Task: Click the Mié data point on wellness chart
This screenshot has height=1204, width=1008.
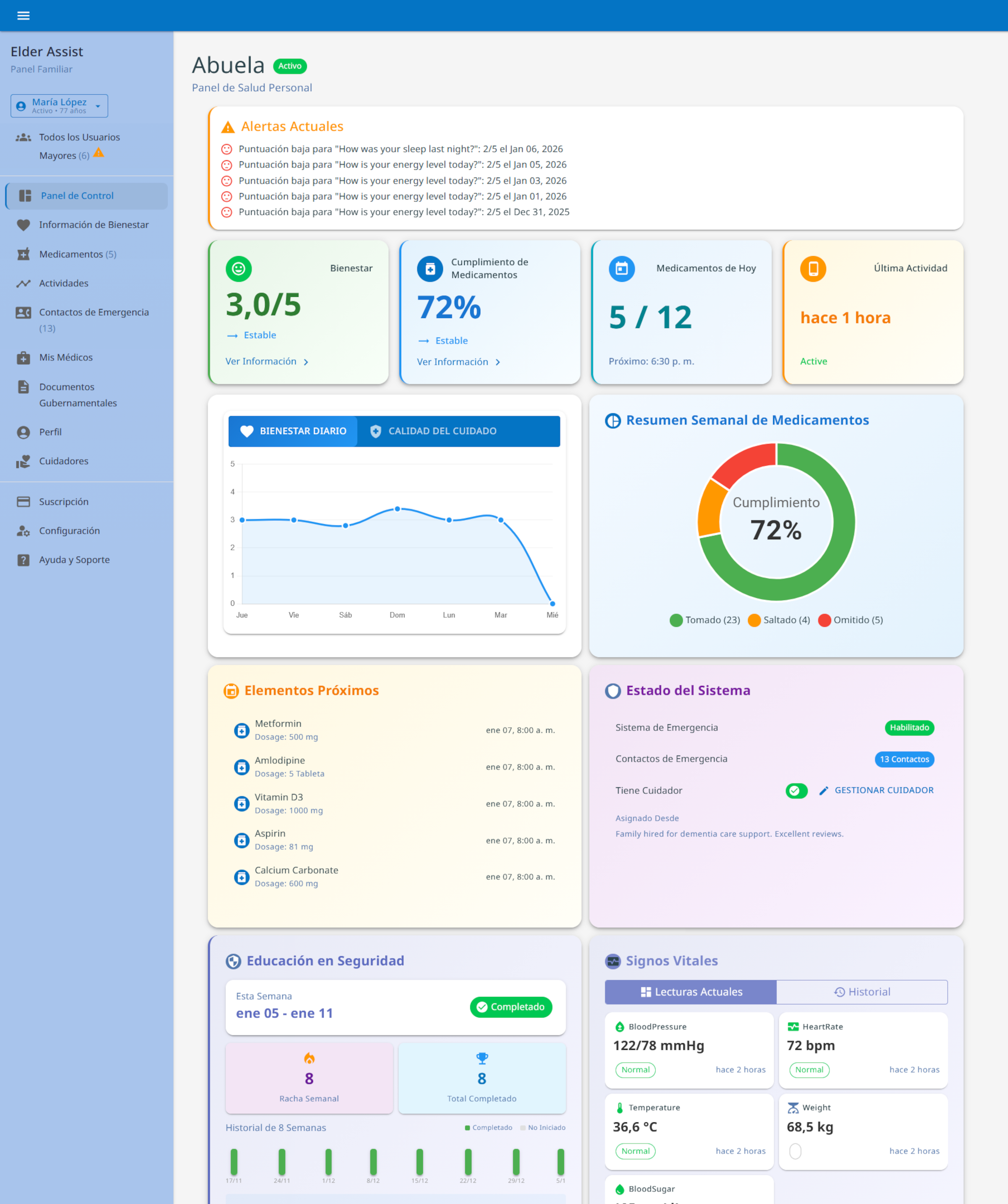Action: (x=552, y=604)
